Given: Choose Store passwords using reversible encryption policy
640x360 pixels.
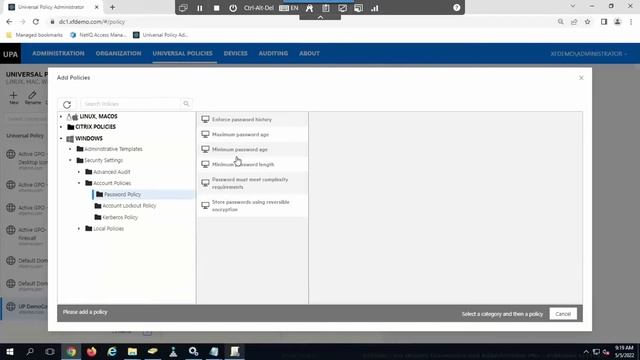Looking at the screenshot, I should pos(252,206).
